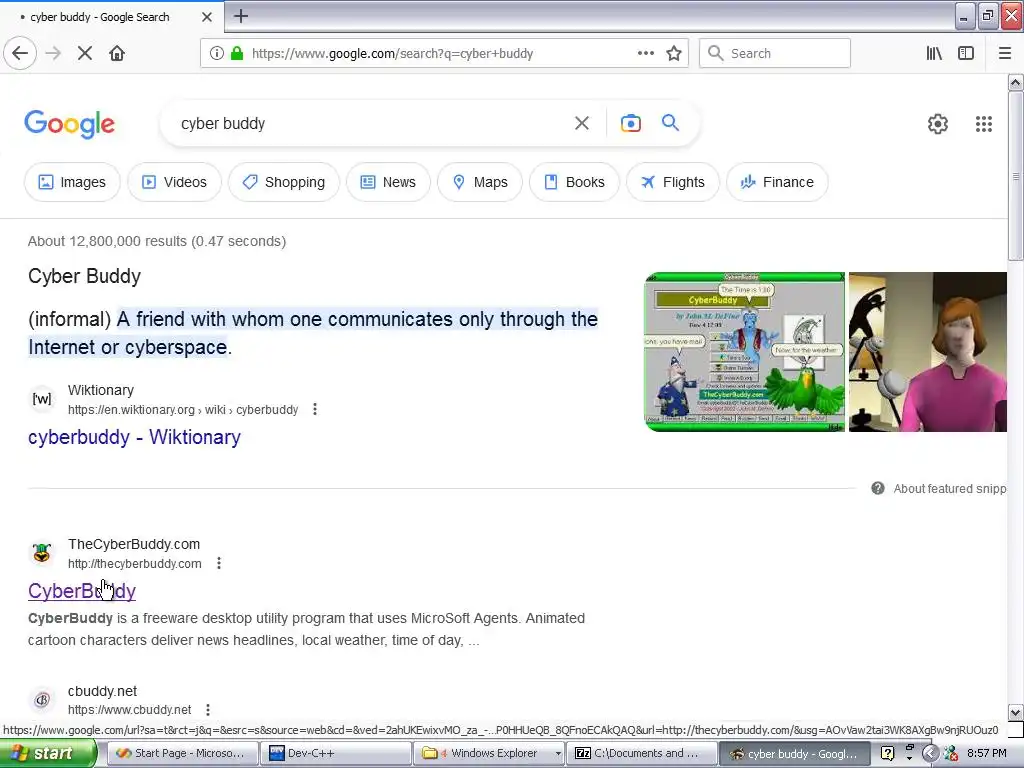Go to the Google logo homepage
The width and height of the screenshot is (1024, 768).
pyautogui.click(x=70, y=124)
